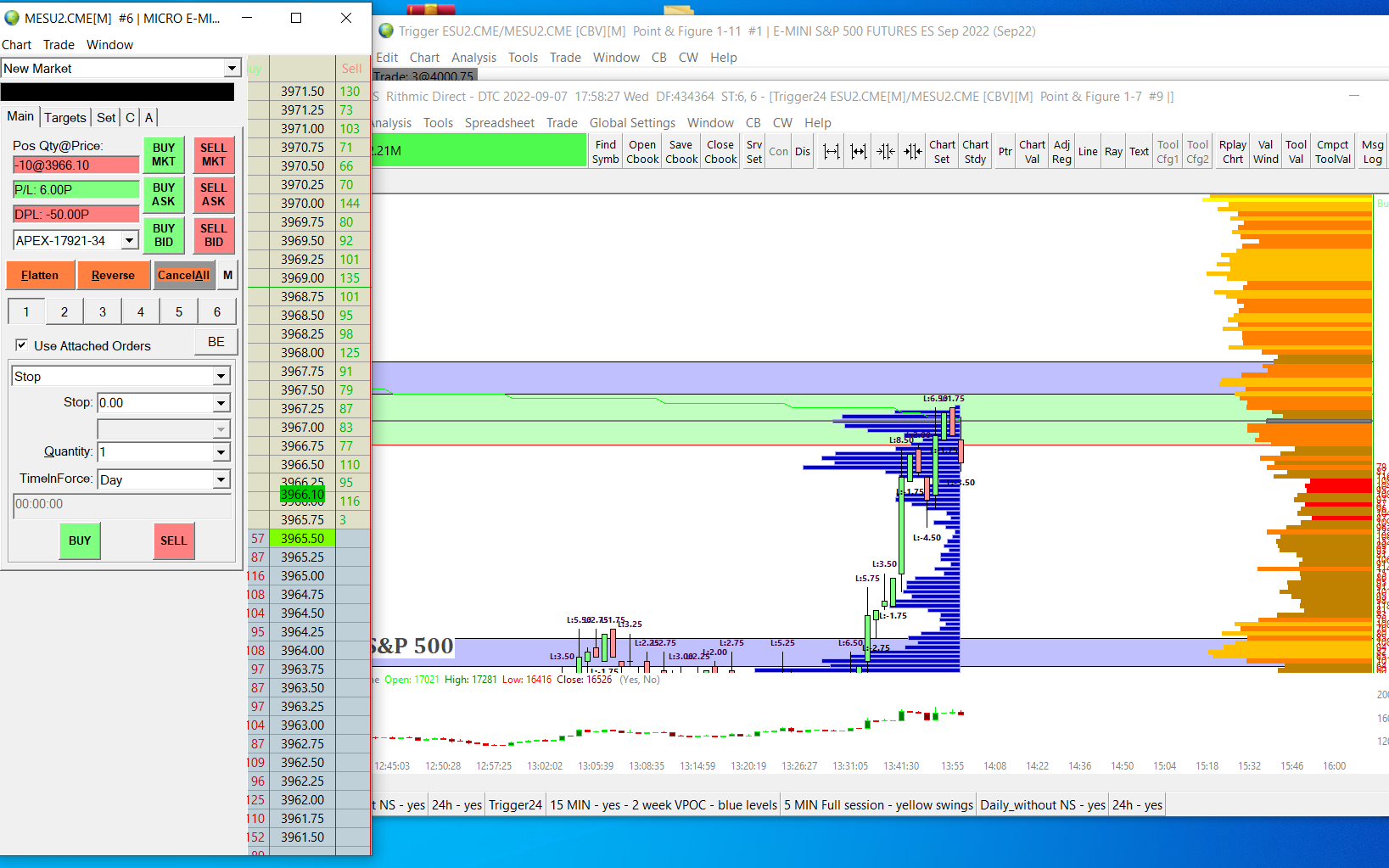Toggle the Use Attached Orders checkbox
Screen dimensions: 1389x868
21,345
